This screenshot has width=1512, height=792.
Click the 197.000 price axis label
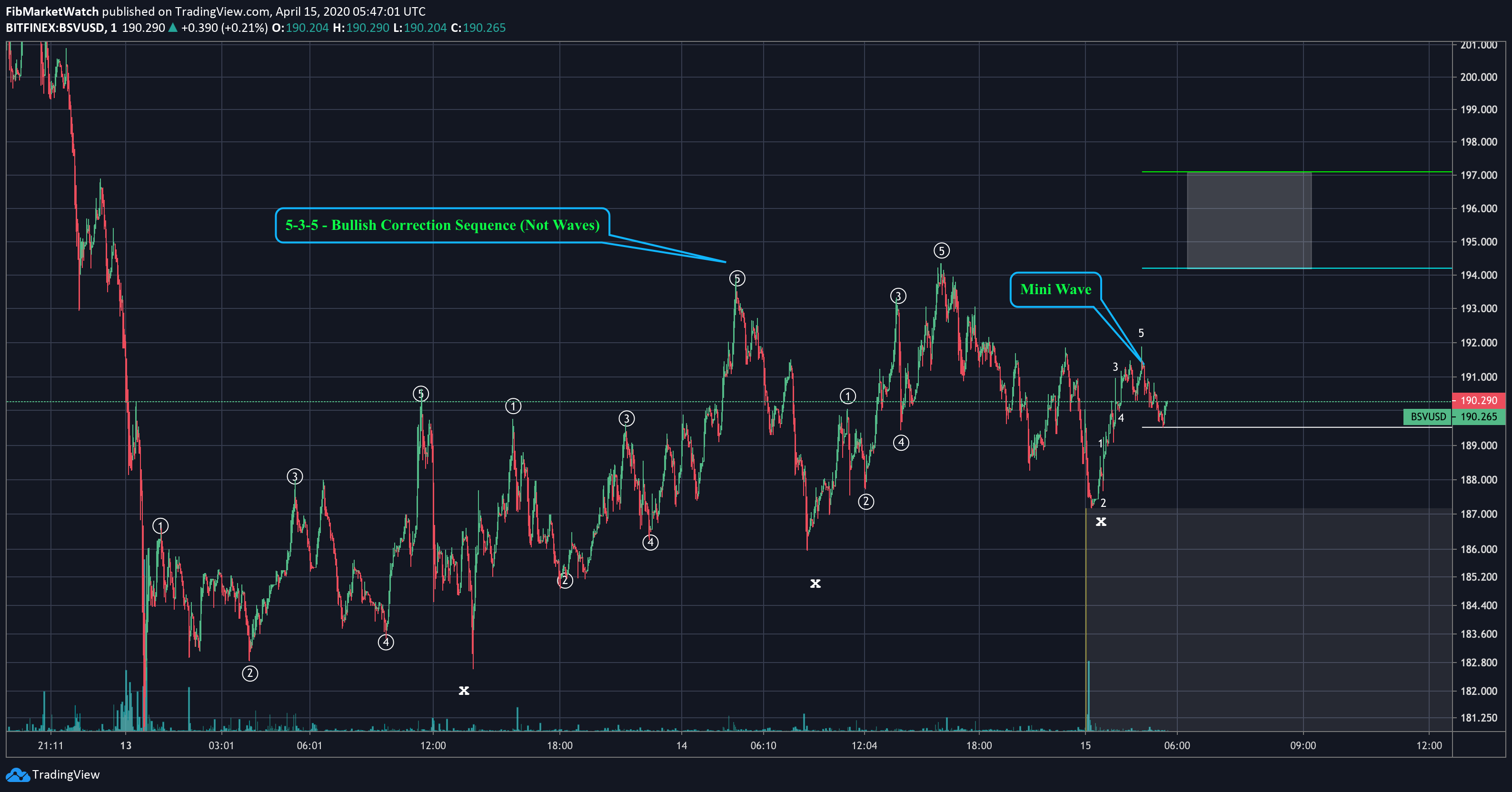coord(1479,176)
